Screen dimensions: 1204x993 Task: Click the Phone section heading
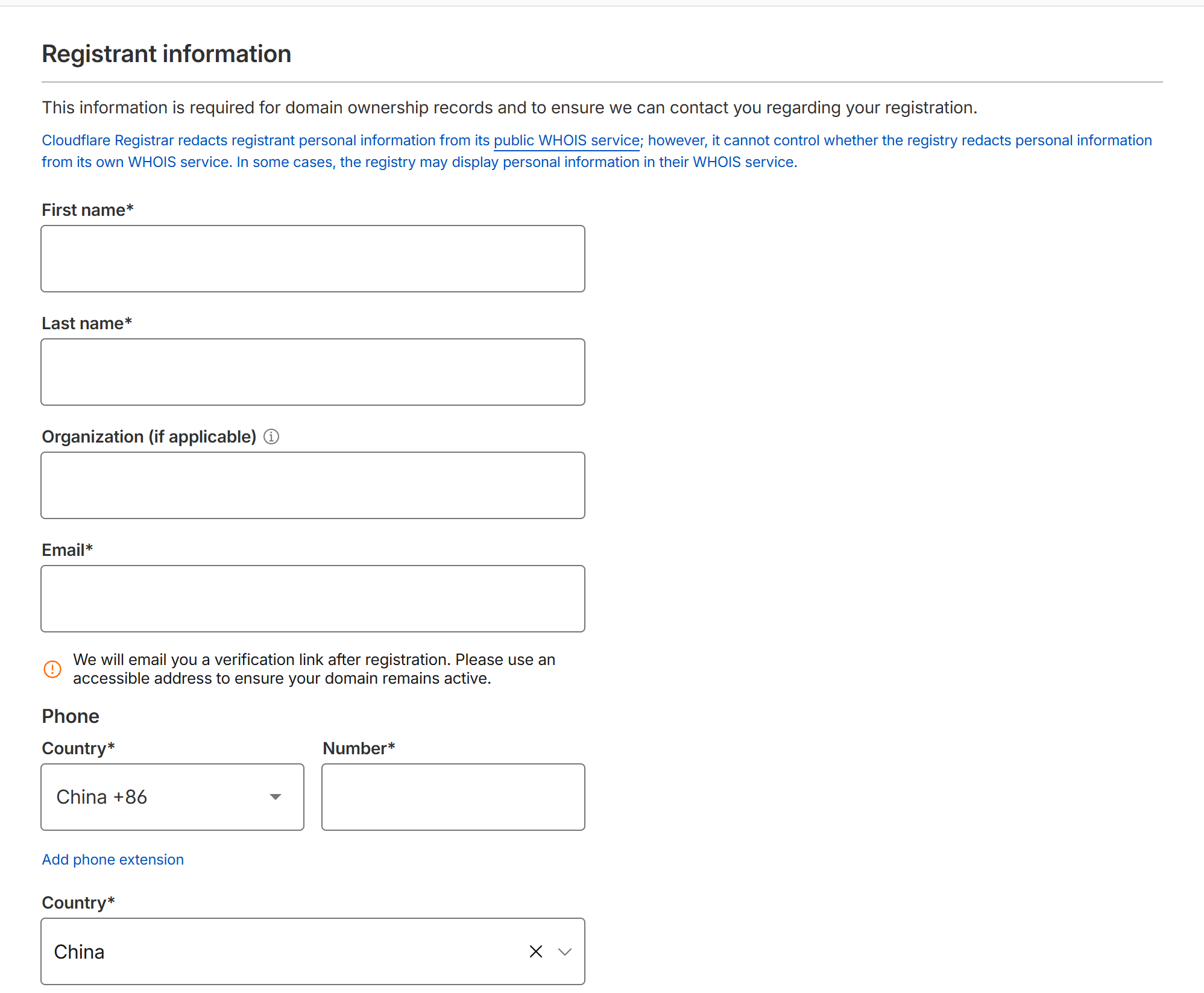(x=71, y=716)
